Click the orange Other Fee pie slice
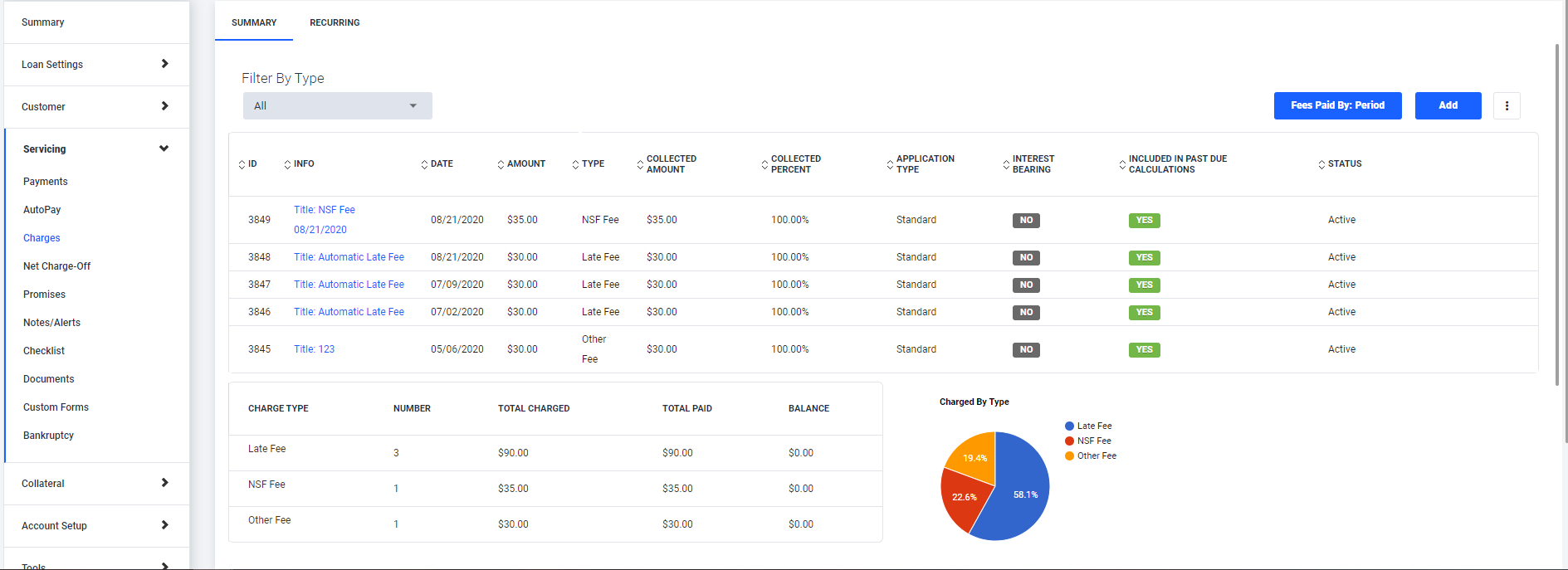Image resolution: width=1568 pixels, height=570 pixels. pyautogui.click(x=975, y=456)
